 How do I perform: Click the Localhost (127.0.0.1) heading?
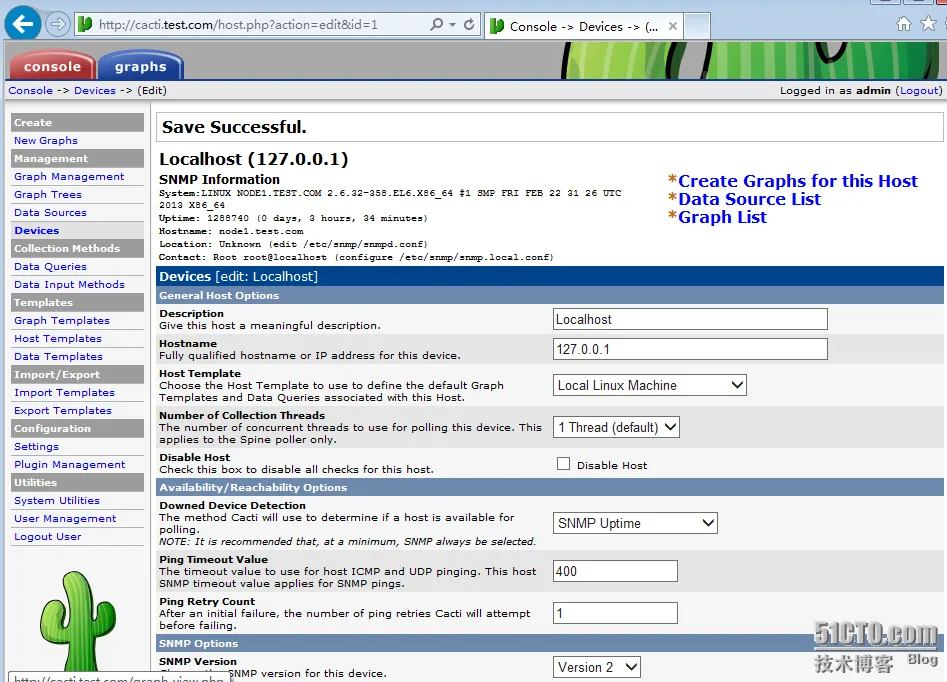pyautogui.click(x=254, y=159)
